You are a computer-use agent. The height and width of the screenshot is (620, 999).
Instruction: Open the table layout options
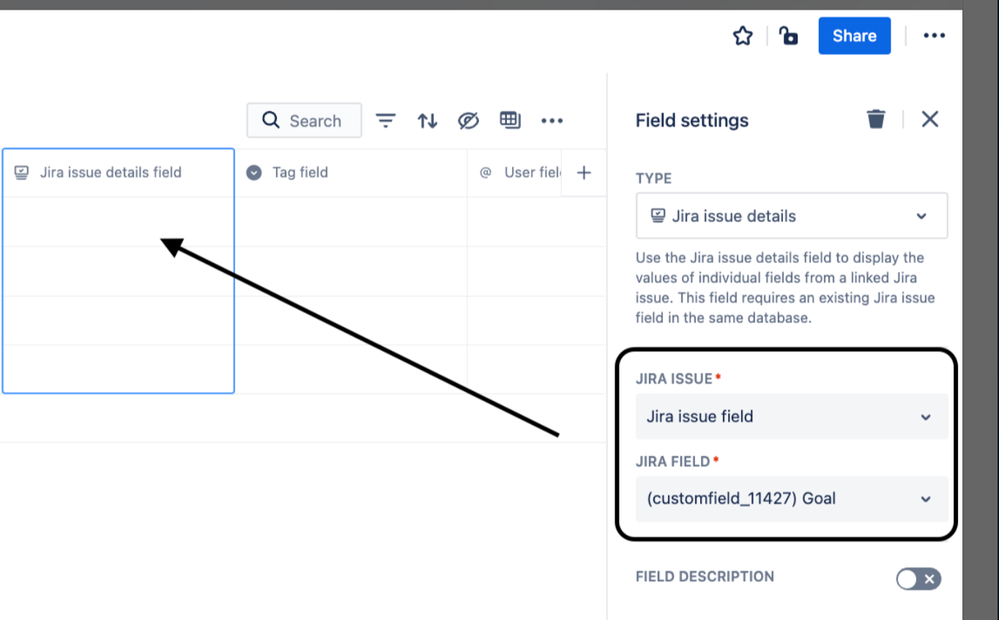(x=510, y=120)
